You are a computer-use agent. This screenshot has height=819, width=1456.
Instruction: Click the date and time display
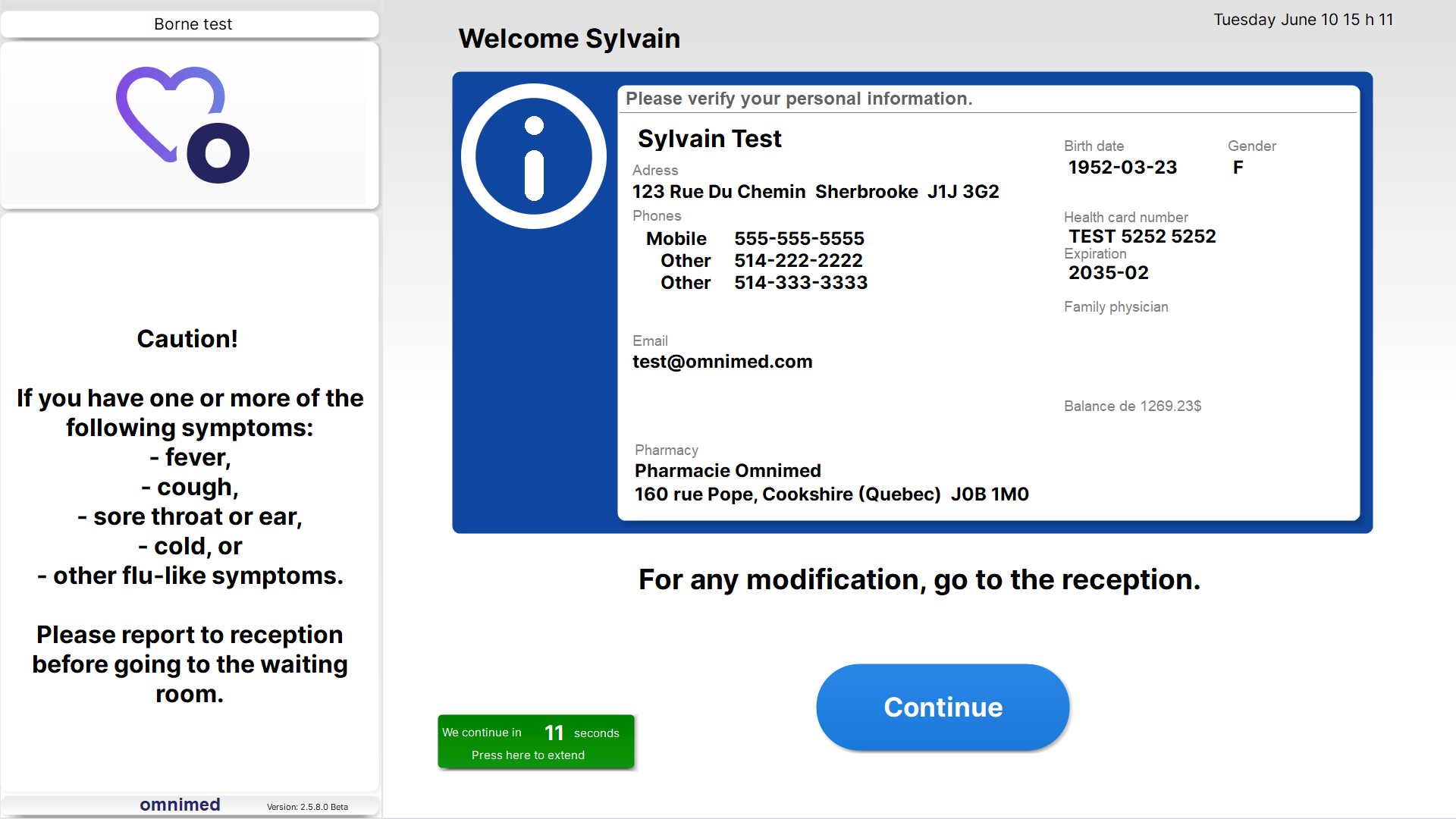(1303, 20)
